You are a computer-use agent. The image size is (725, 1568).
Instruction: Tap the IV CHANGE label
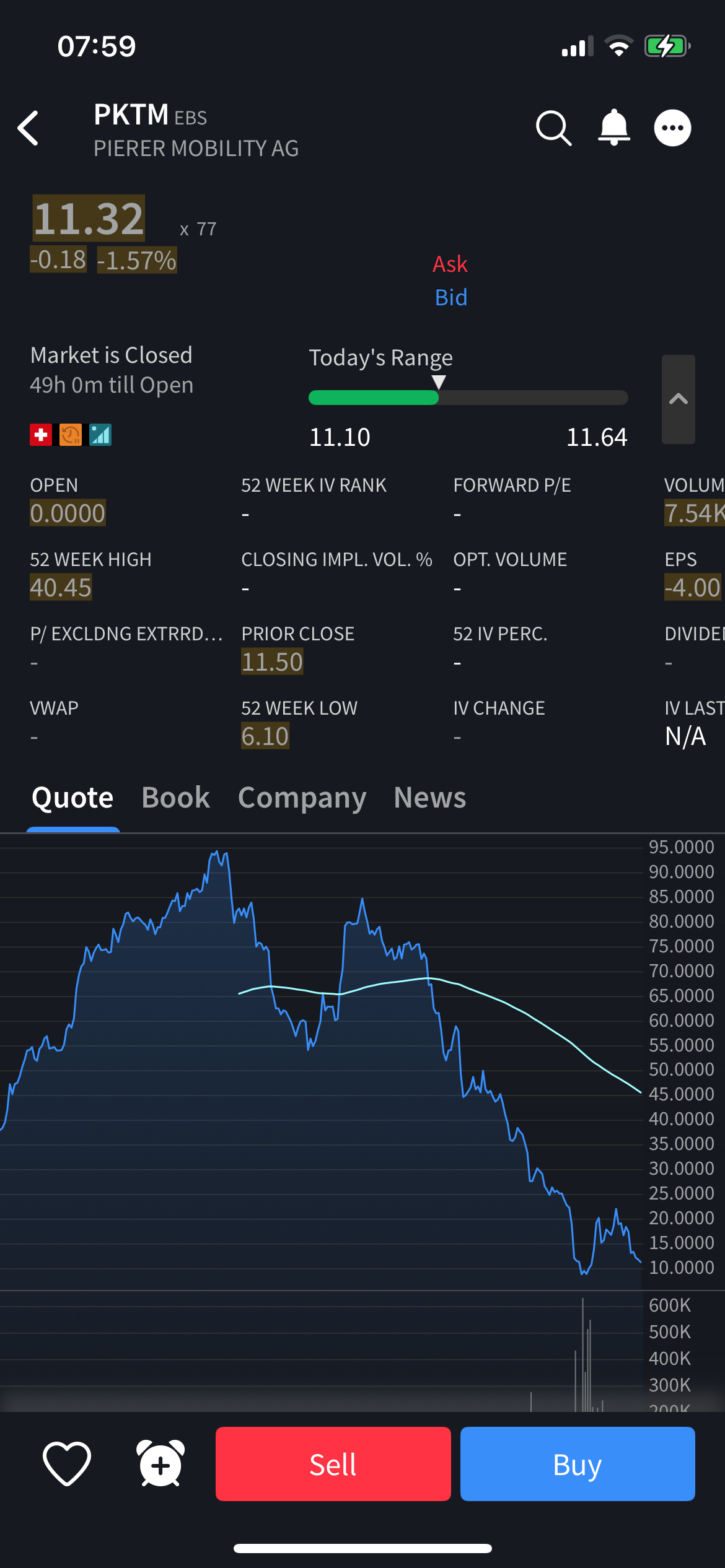[499, 708]
